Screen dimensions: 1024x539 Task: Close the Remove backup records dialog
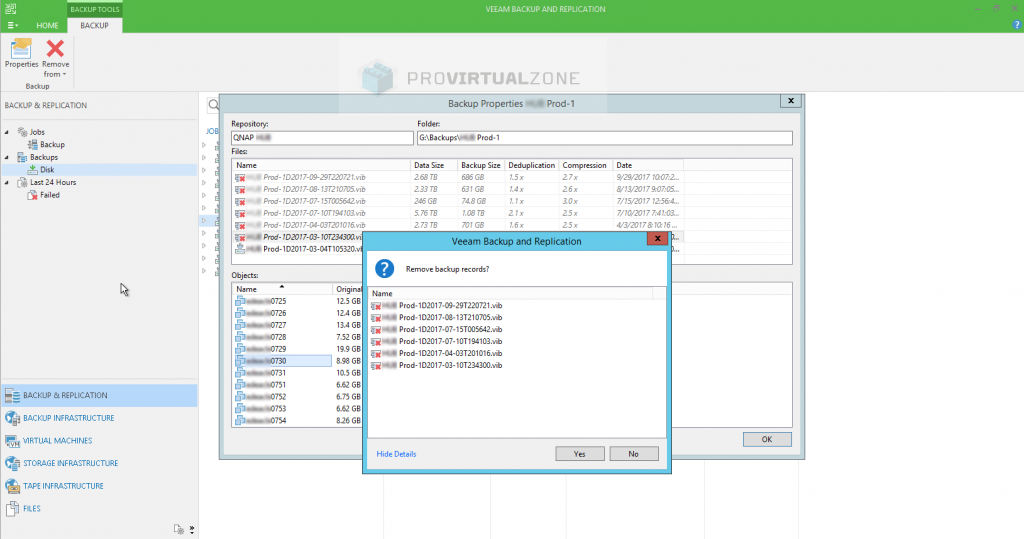click(x=657, y=238)
